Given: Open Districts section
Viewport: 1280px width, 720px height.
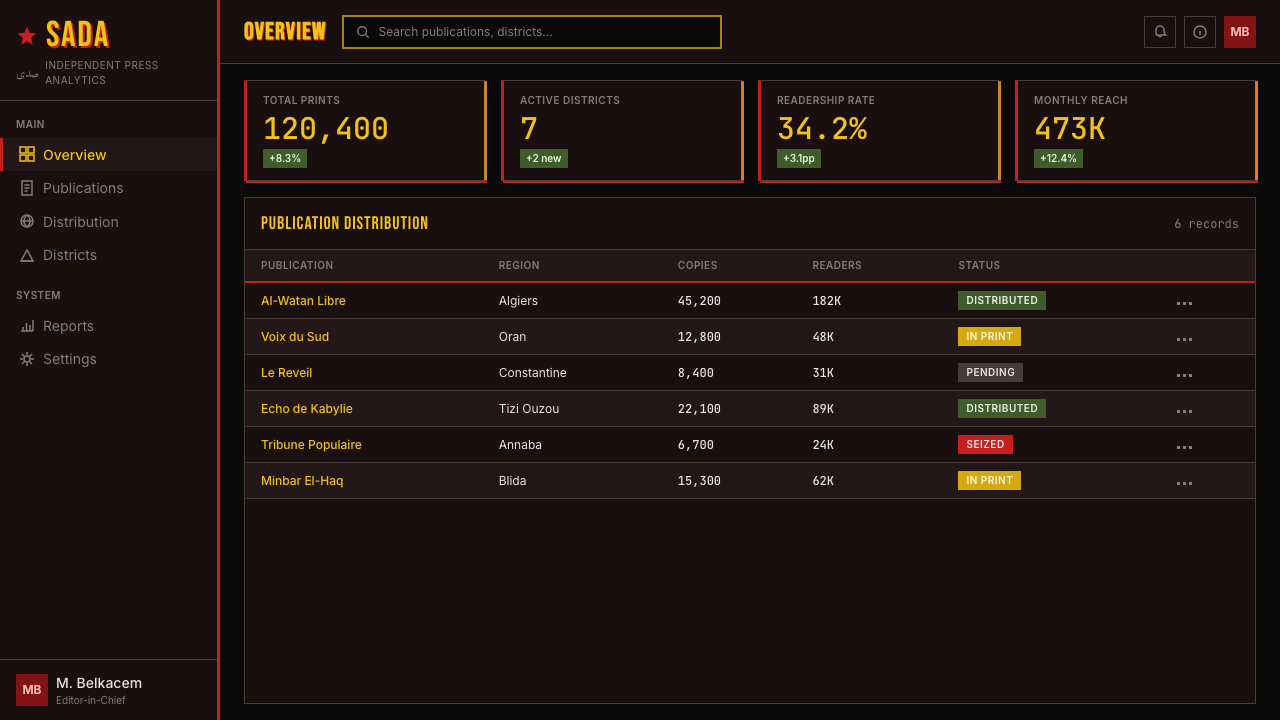Looking at the screenshot, I should pyautogui.click(x=109, y=255).
